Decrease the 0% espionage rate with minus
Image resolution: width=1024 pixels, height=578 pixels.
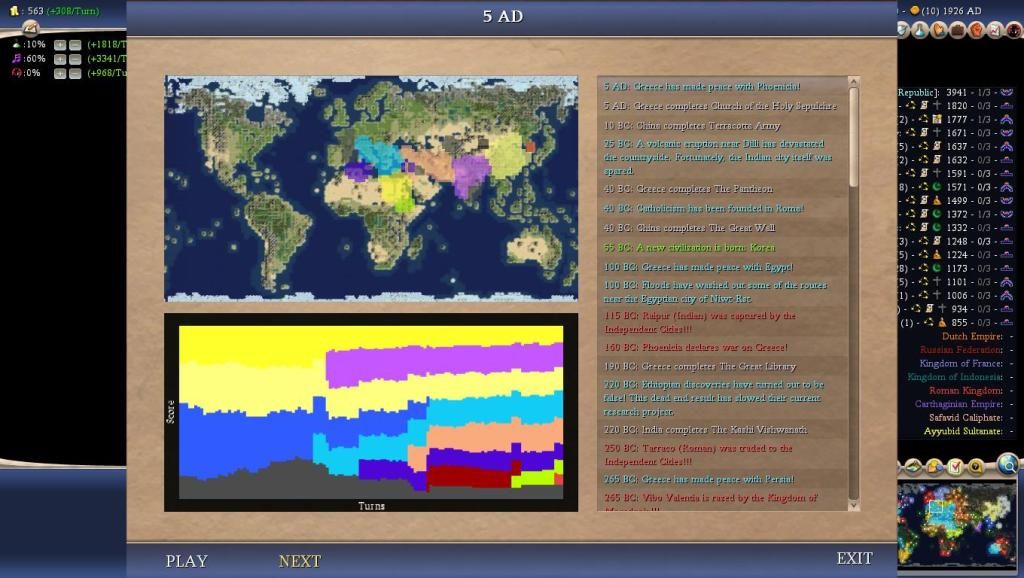pyautogui.click(x=75, y=74)
